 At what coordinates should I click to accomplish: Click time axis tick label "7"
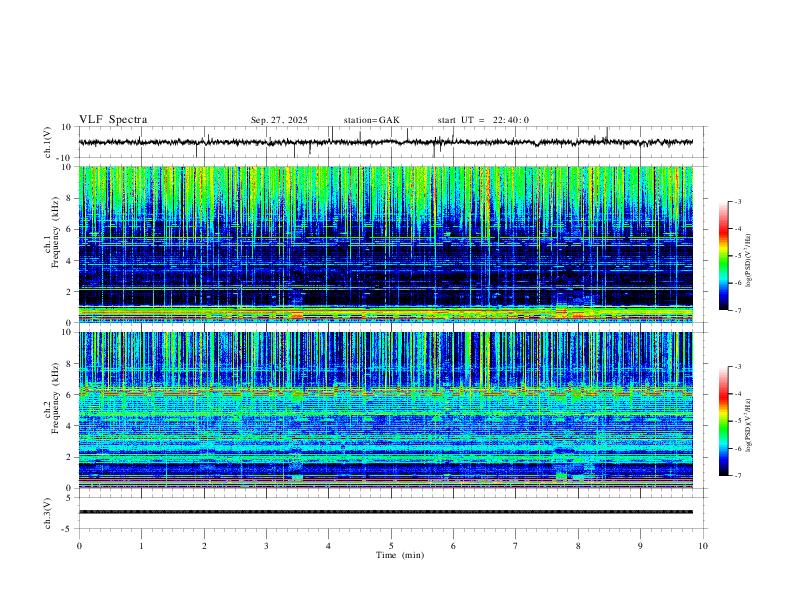pyautogui.click(x=516, y=546)
